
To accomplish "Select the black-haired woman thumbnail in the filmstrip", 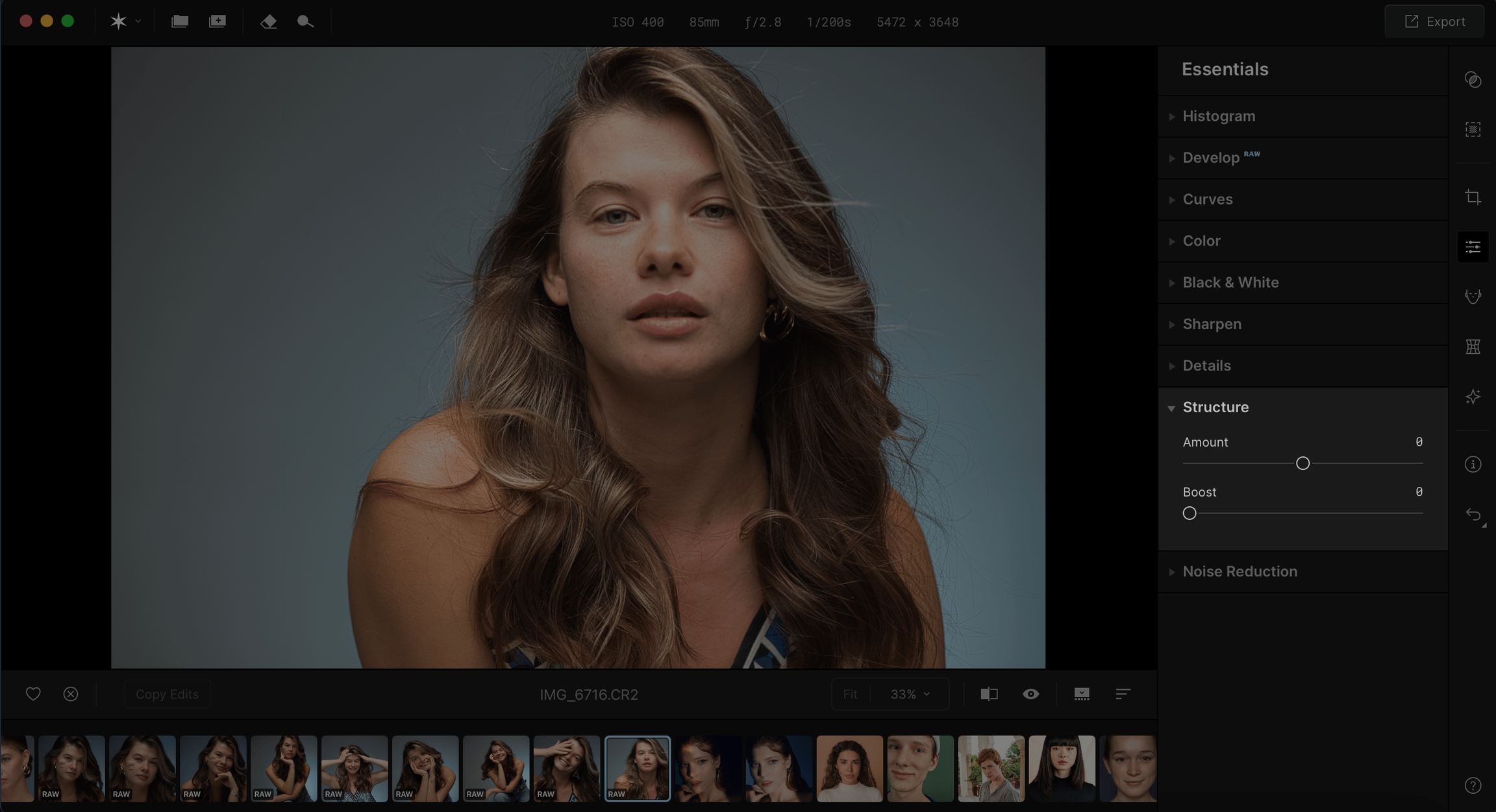I will pyautogui.click(x=1062, y=769).
